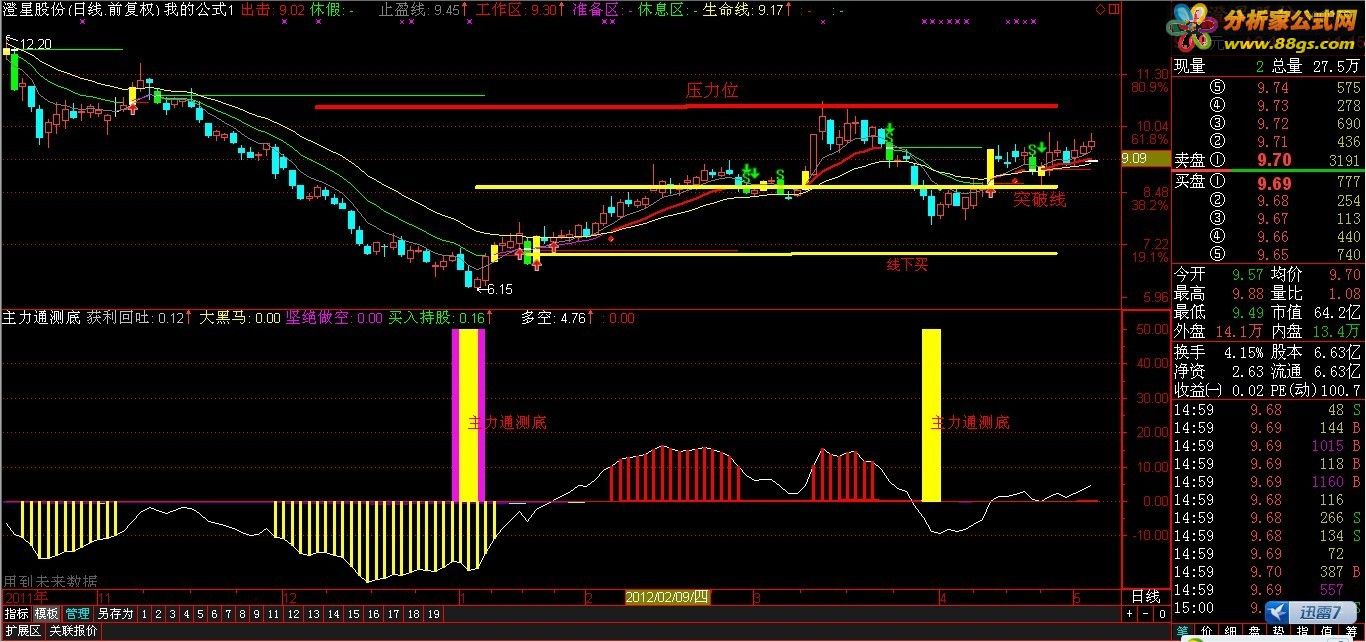Open the 日线 period selector
The width and height of the screenshot is (1366, 642).
(x=1145, y=596)
